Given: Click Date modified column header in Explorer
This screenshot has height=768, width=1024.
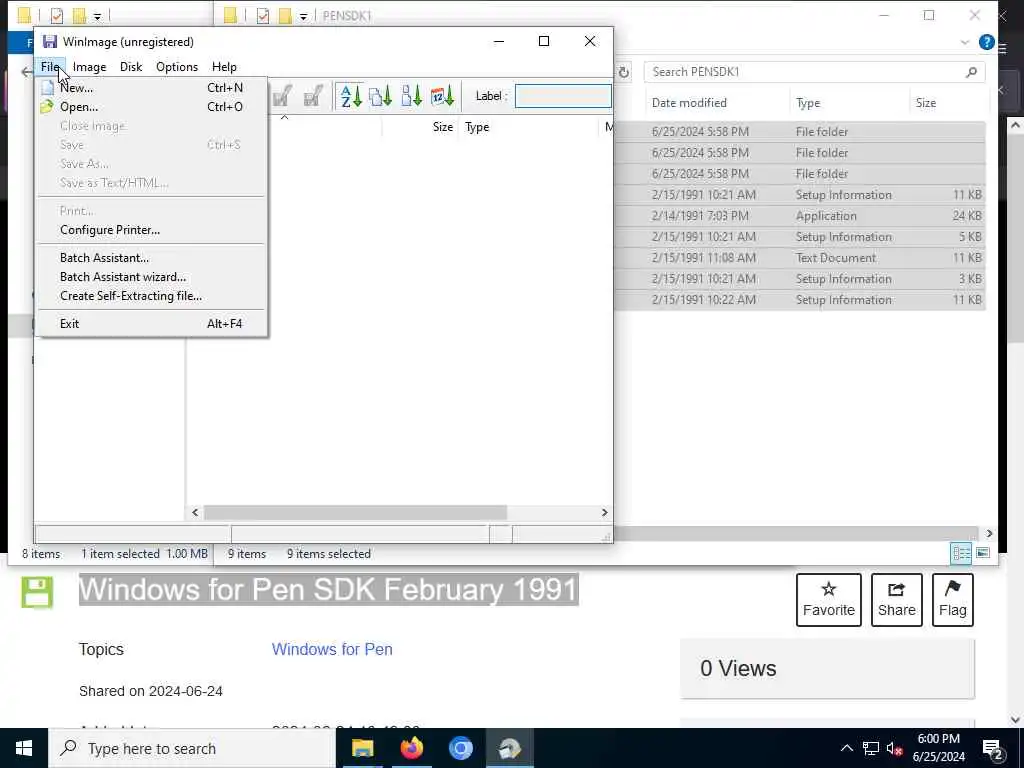Looking at the screenshot, I should point(689,103).
